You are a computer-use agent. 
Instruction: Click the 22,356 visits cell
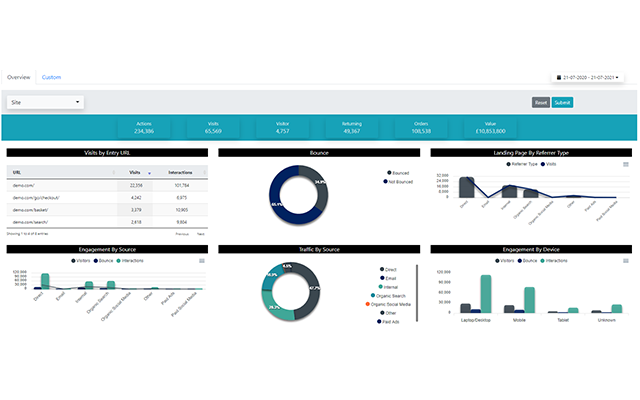(x=136, y=185)
